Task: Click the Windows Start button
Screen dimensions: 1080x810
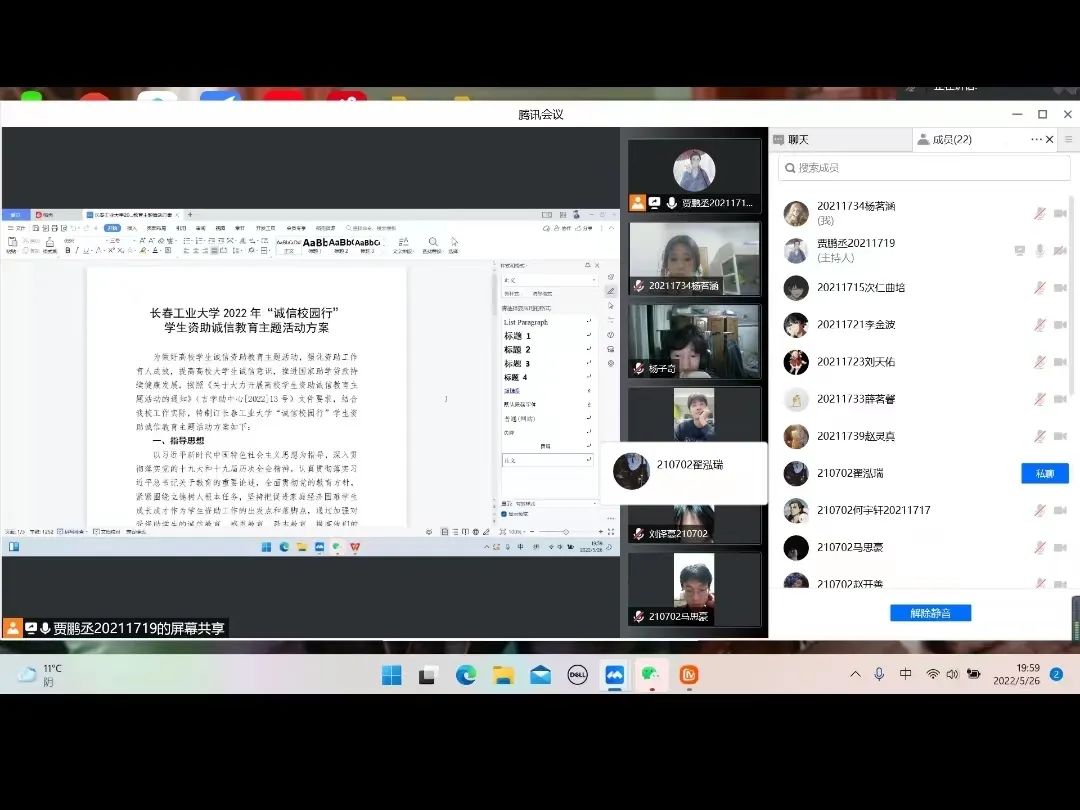Action: [391, 675]
